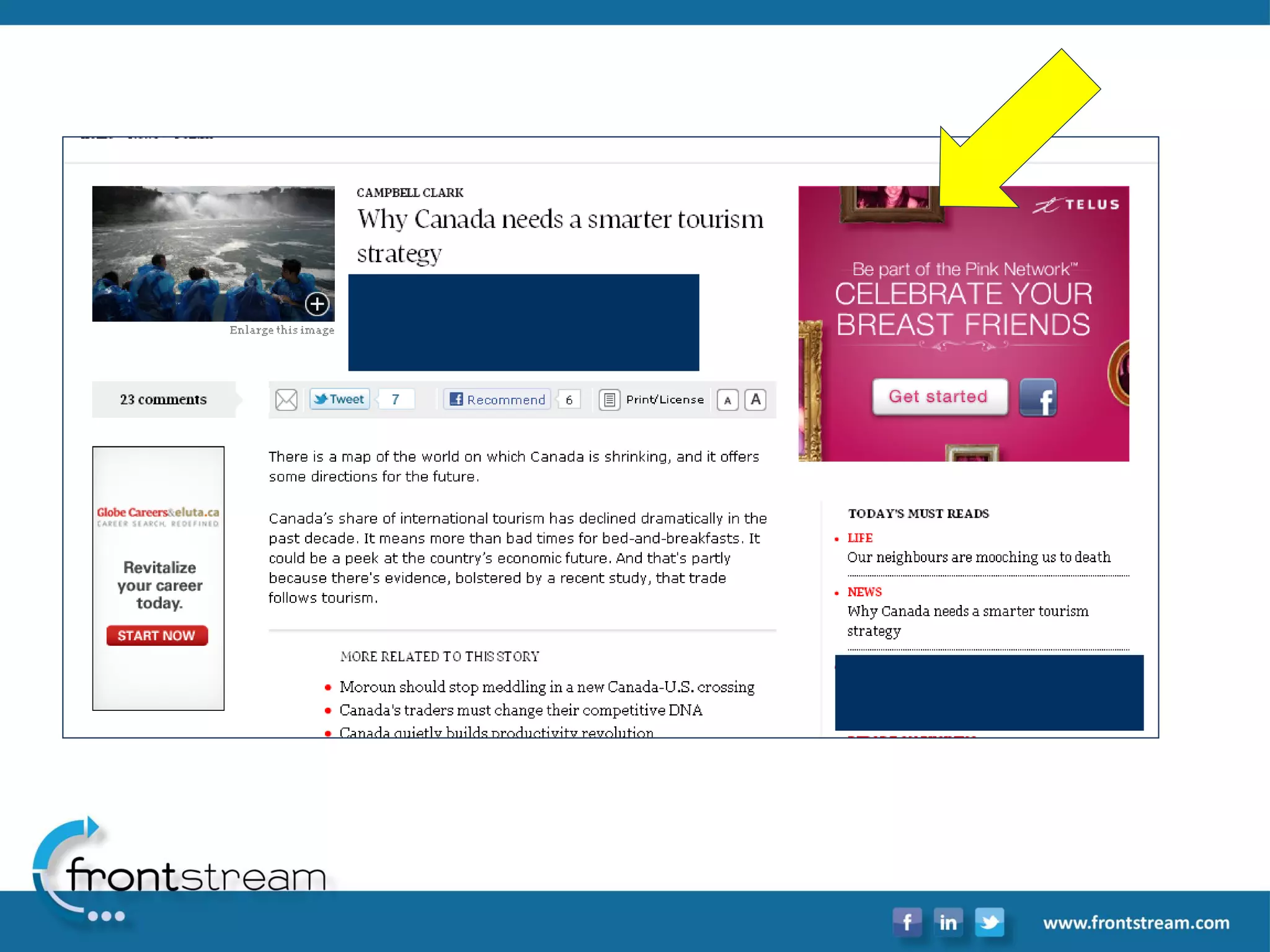Click the Facebook Recommend button
This screenshot has width=1270, height=952.
[497, 400]
